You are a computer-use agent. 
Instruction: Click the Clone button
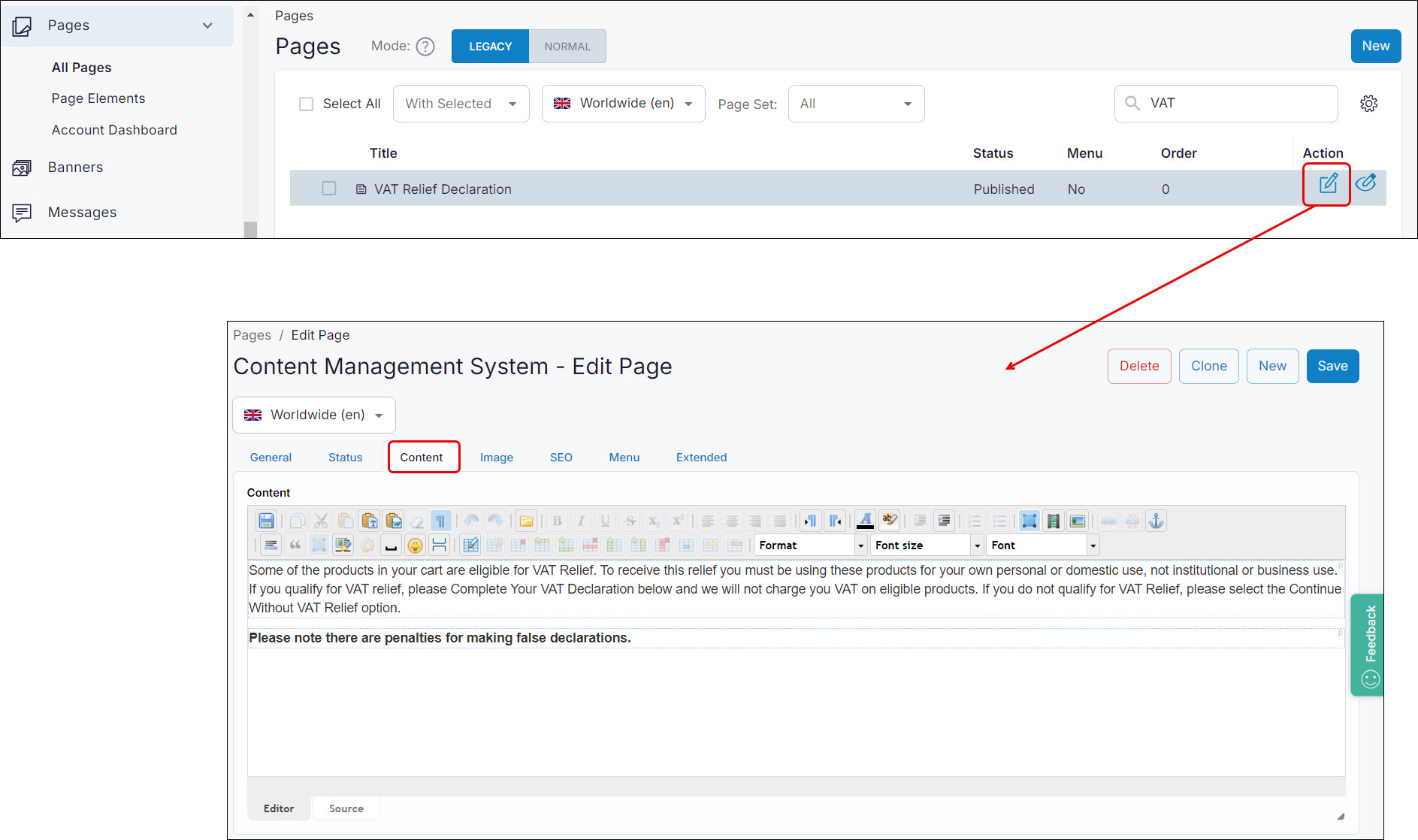pos(1208,366)
